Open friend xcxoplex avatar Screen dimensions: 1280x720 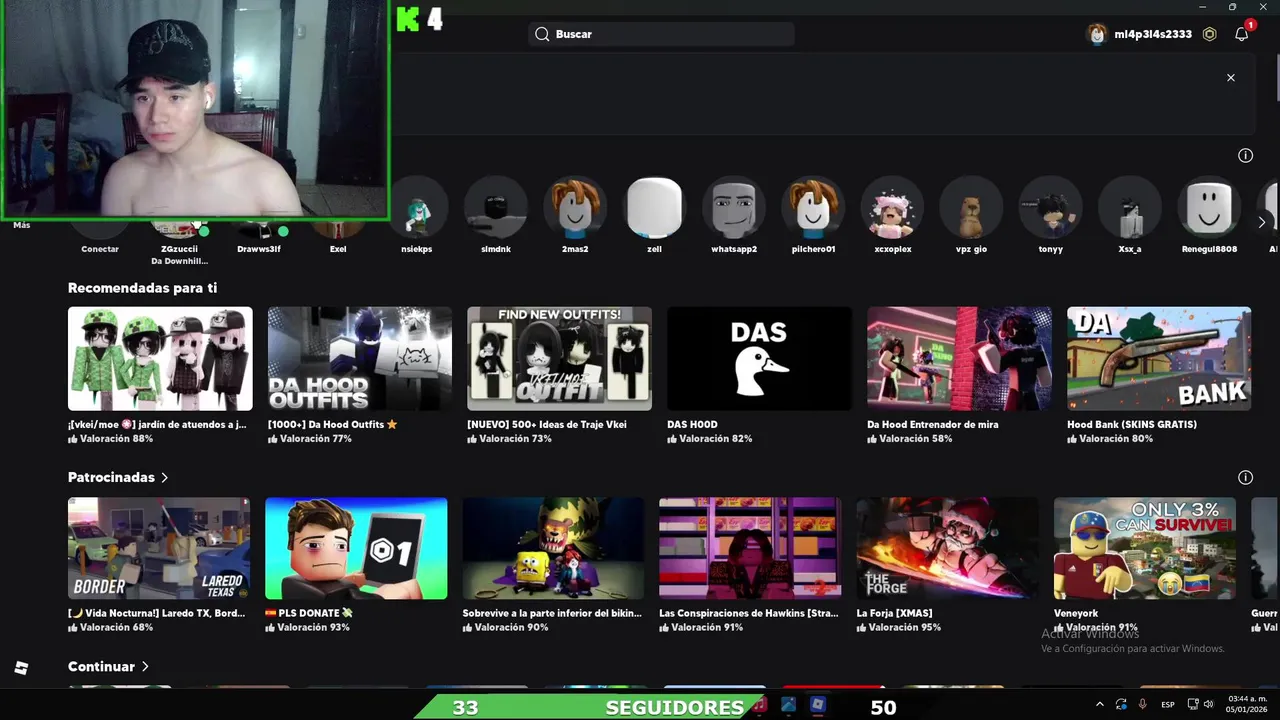[x=892, y=208]
